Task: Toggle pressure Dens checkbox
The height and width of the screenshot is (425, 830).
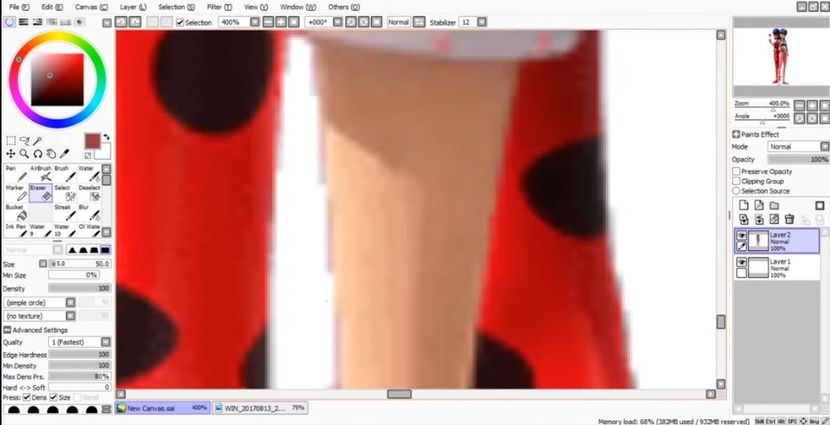Action: click(x=27, y=397)
